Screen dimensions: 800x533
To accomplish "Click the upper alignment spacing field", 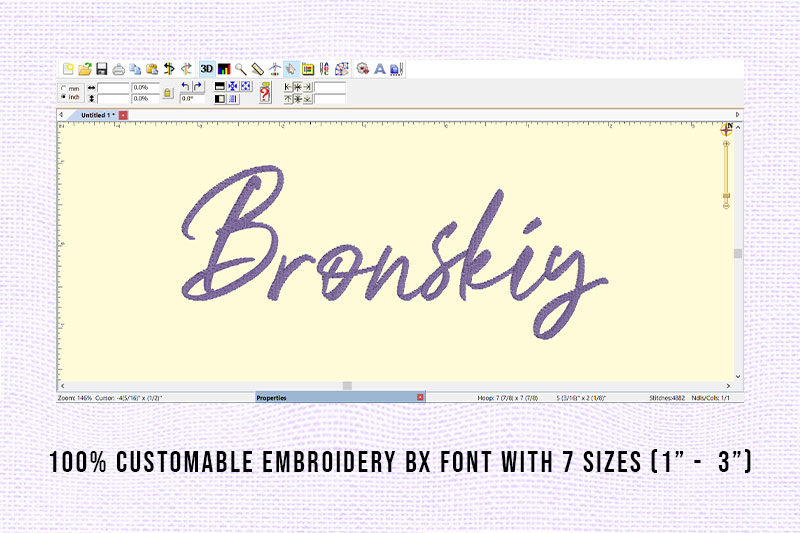I will tap(330, 87).
